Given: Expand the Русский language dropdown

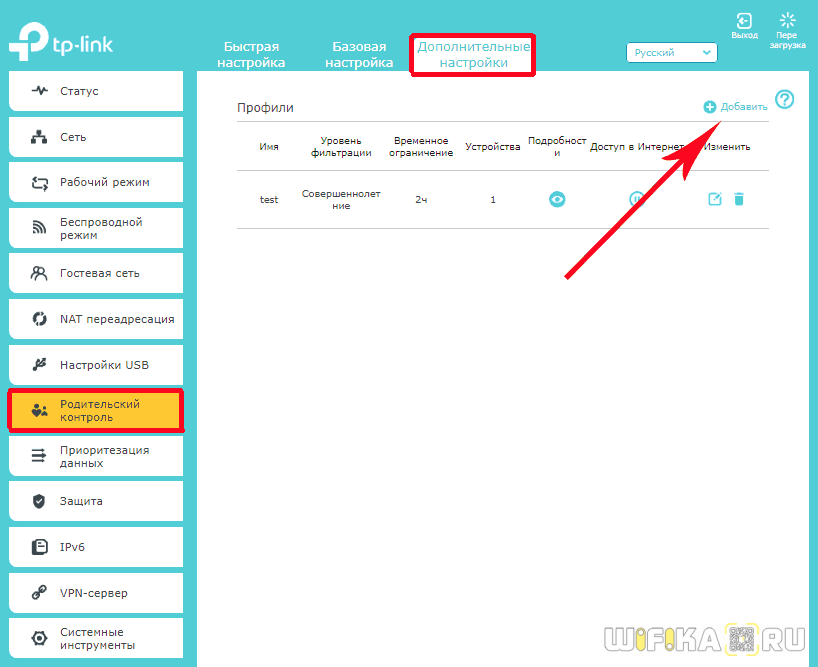Looking at the screenshot, I should [672, 53].
